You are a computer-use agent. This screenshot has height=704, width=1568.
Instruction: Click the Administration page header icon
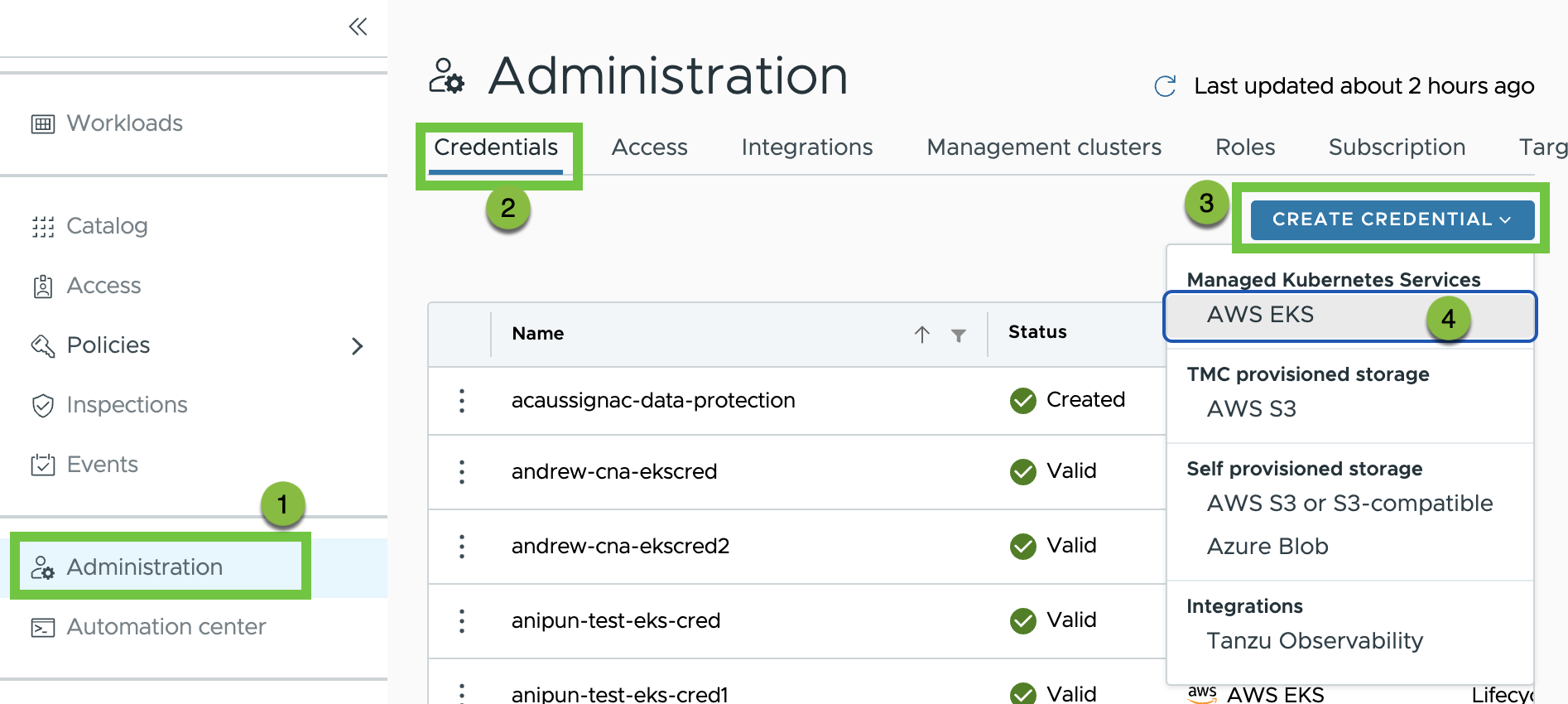pyautogui.click(x=447, y=75)
